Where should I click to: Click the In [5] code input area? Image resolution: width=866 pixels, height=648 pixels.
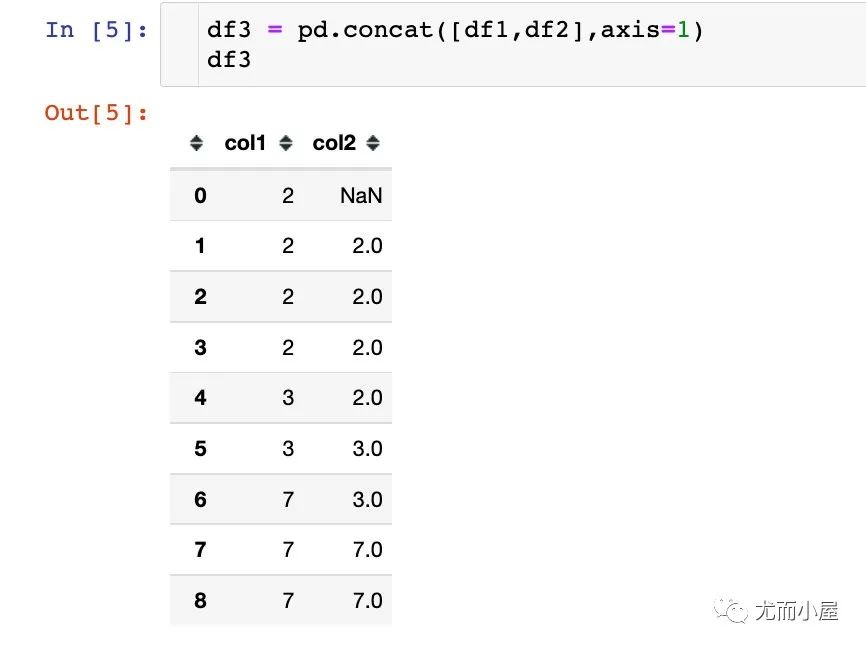513,44
